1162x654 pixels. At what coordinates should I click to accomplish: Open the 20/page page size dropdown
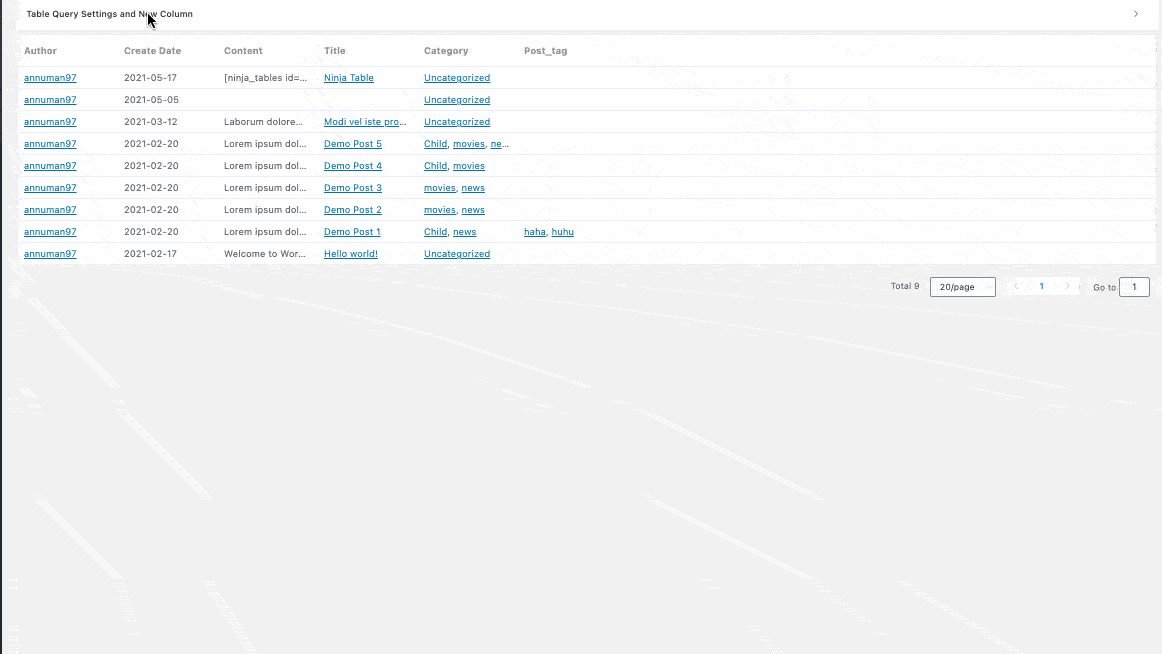tap(962, 287)
